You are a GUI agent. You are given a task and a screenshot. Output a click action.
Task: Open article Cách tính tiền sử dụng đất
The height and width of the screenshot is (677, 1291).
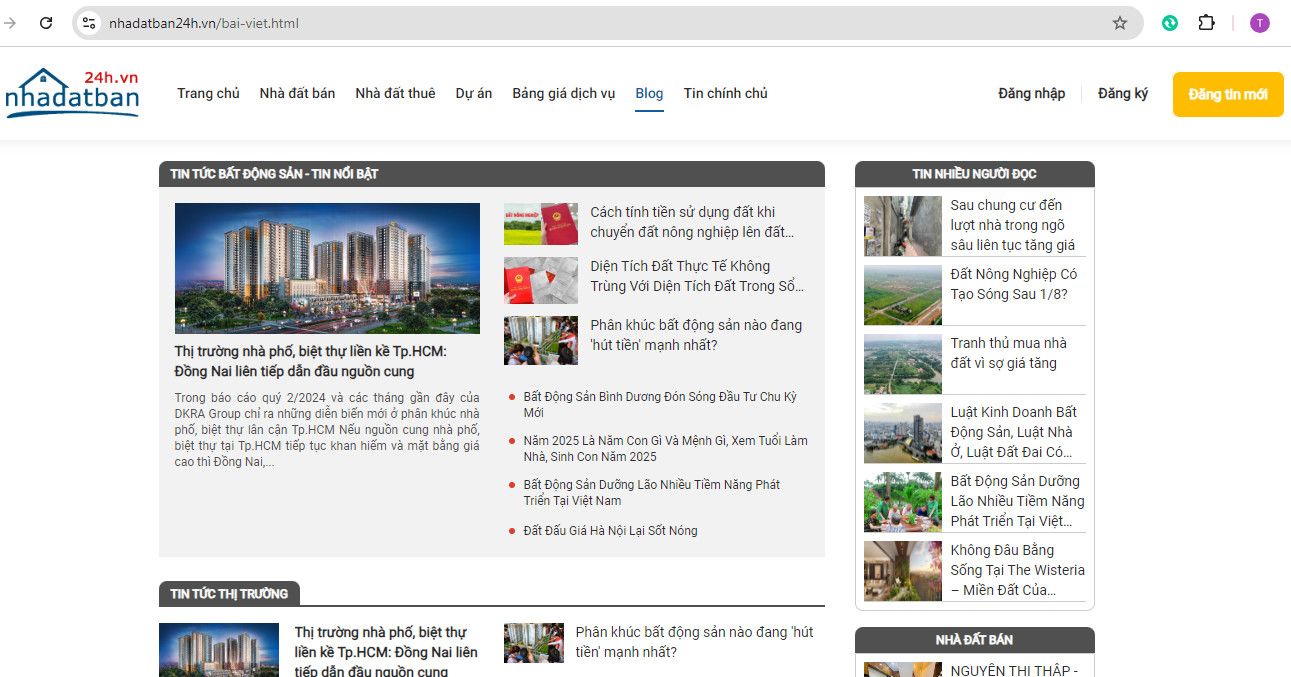coord(692,222)
